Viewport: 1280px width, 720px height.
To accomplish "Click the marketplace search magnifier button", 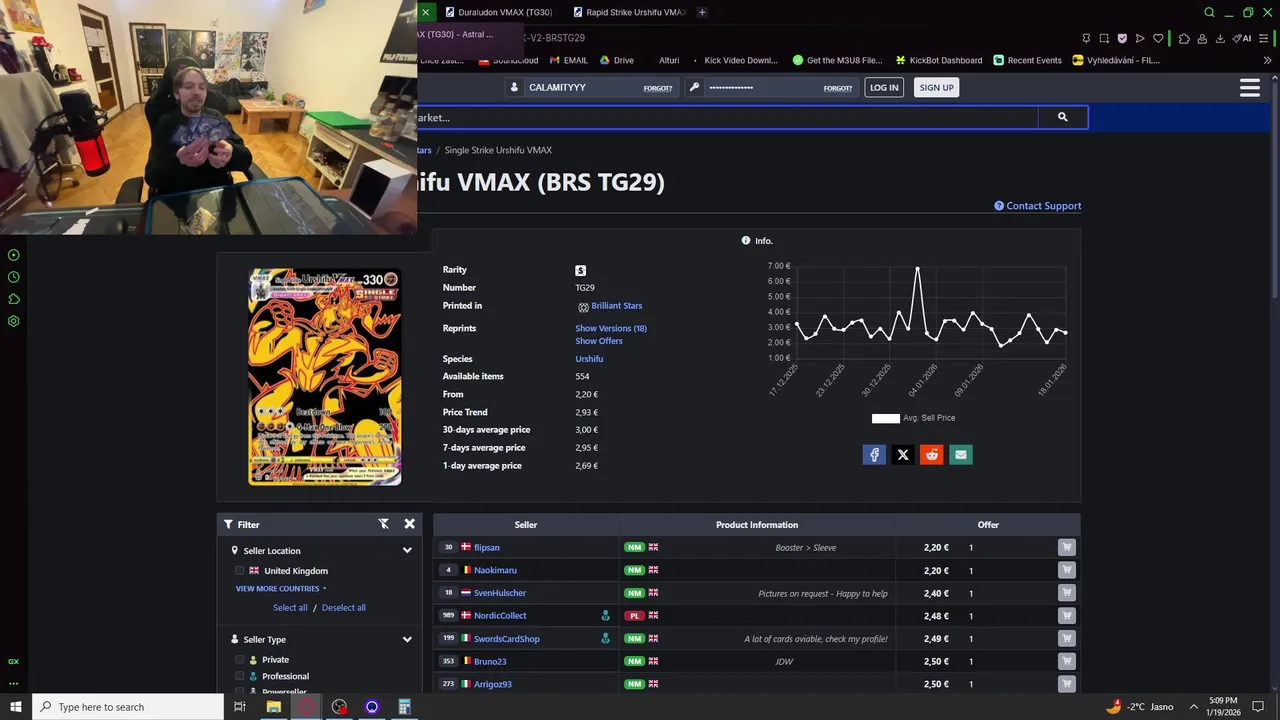I will pos(1062,117).
